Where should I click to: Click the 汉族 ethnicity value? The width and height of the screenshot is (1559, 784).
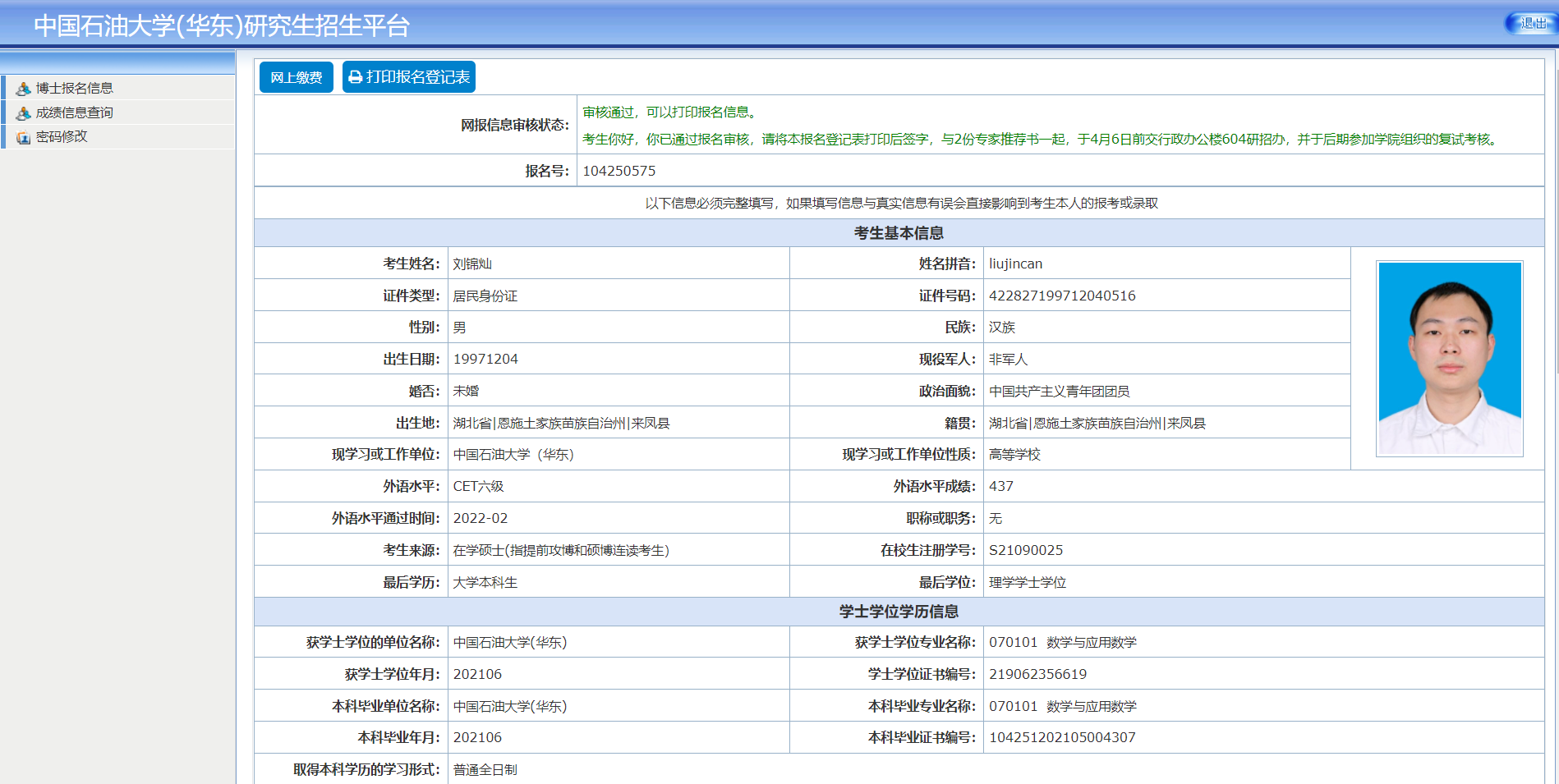(1002, 327)
